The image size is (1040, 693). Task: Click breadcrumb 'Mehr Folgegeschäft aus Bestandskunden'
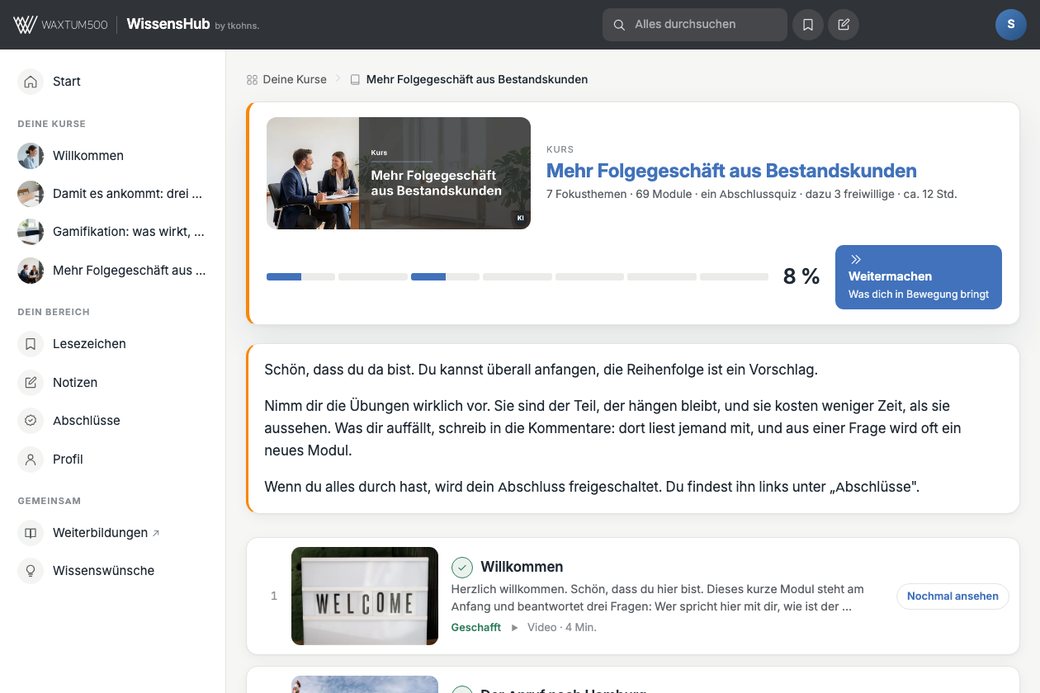point(477,80)
